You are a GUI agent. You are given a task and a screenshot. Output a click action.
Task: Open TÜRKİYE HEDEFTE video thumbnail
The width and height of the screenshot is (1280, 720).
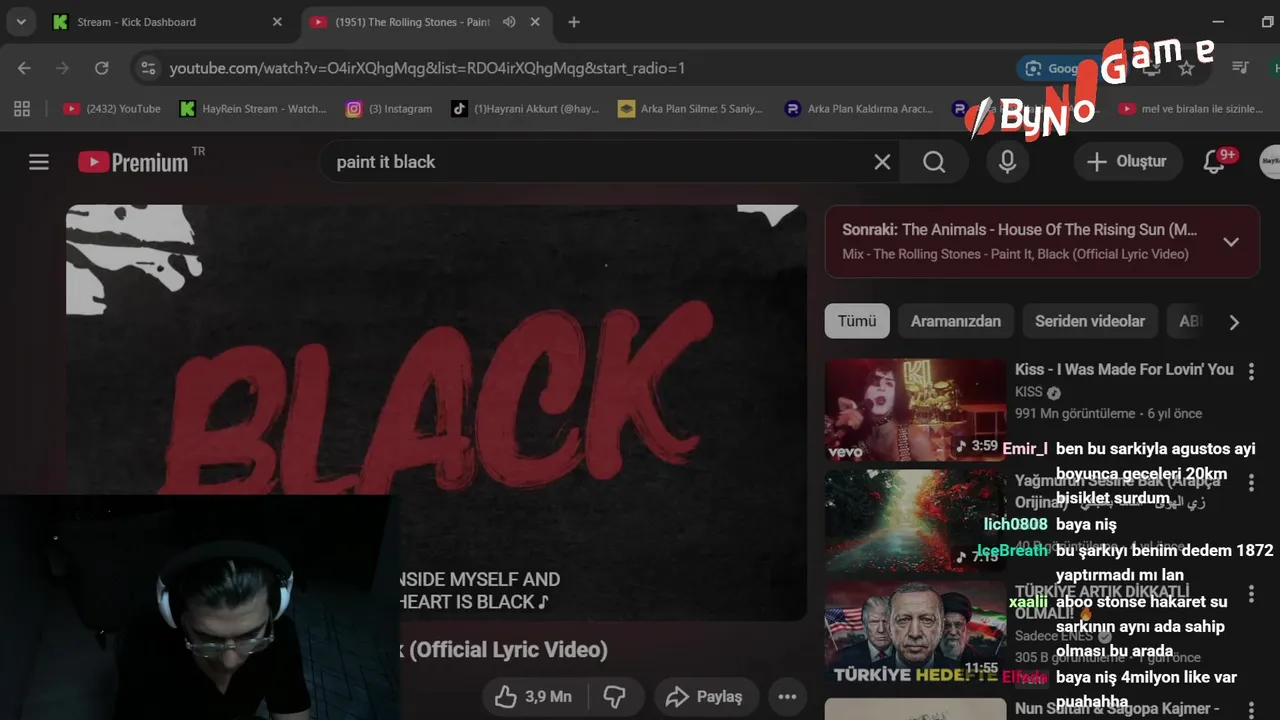[x=915, y=633]
